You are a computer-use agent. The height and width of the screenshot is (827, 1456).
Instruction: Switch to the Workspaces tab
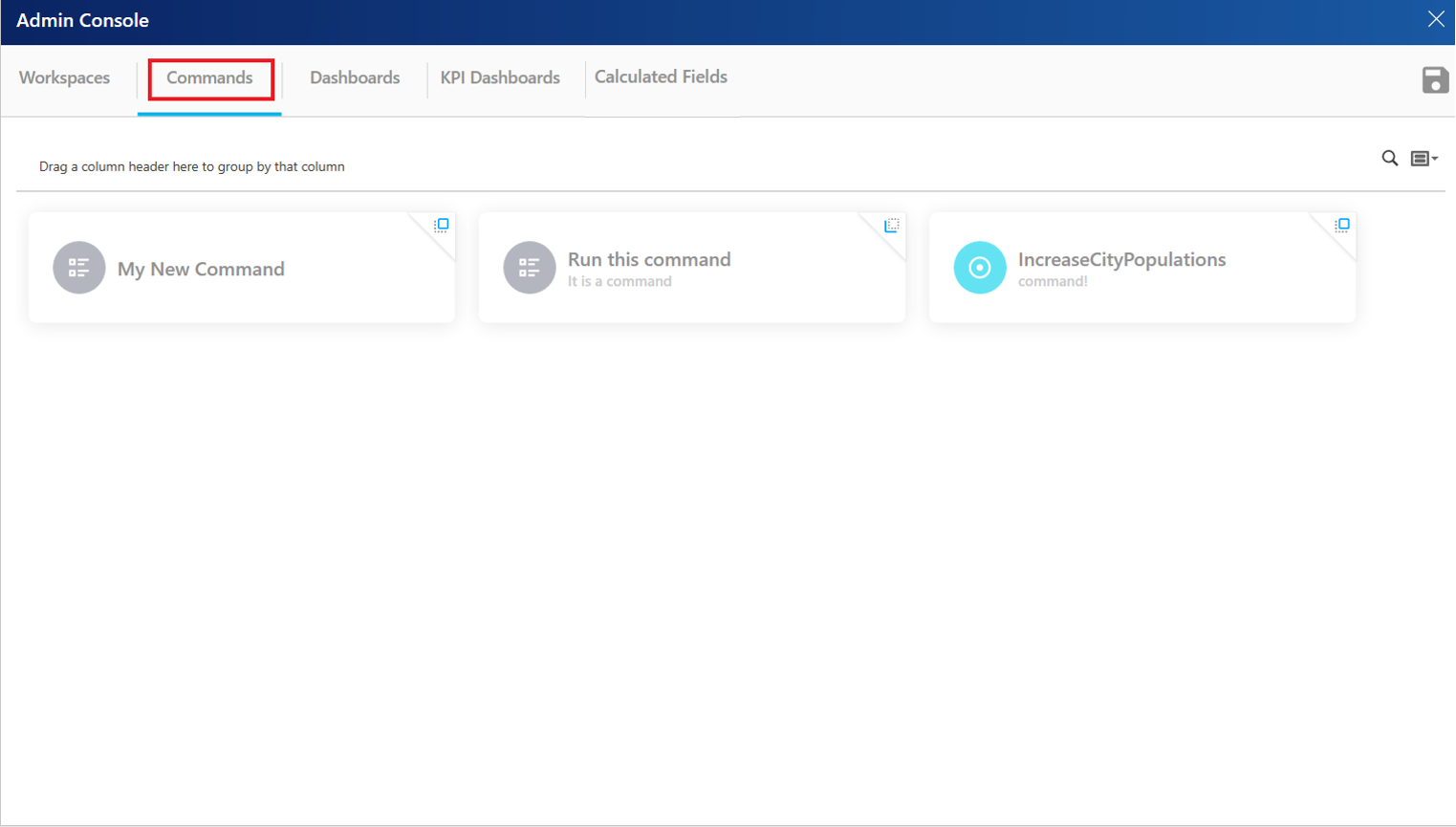click(x=63, y=77)
